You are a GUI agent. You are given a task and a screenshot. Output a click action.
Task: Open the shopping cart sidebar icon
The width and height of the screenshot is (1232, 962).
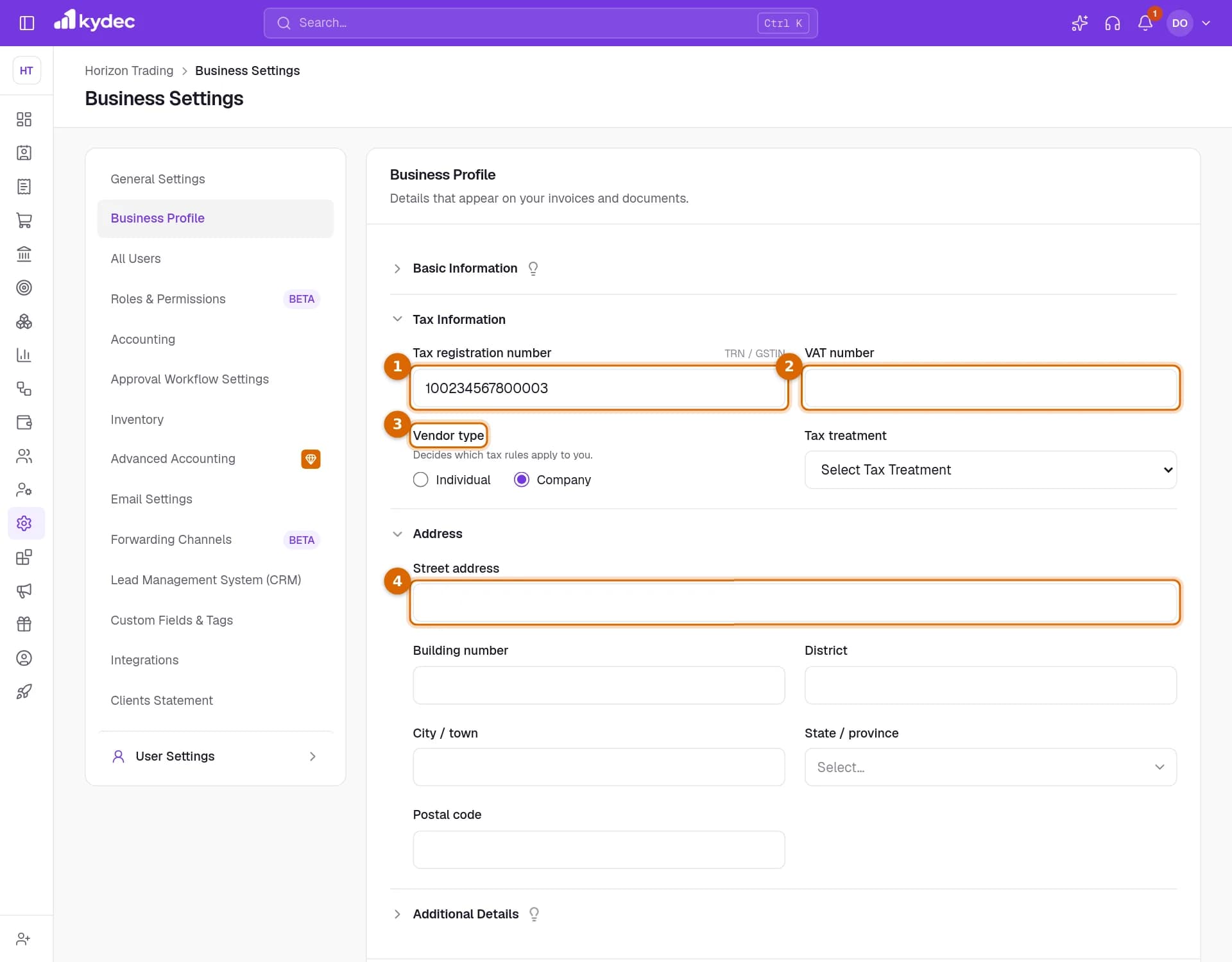(24, 220)
